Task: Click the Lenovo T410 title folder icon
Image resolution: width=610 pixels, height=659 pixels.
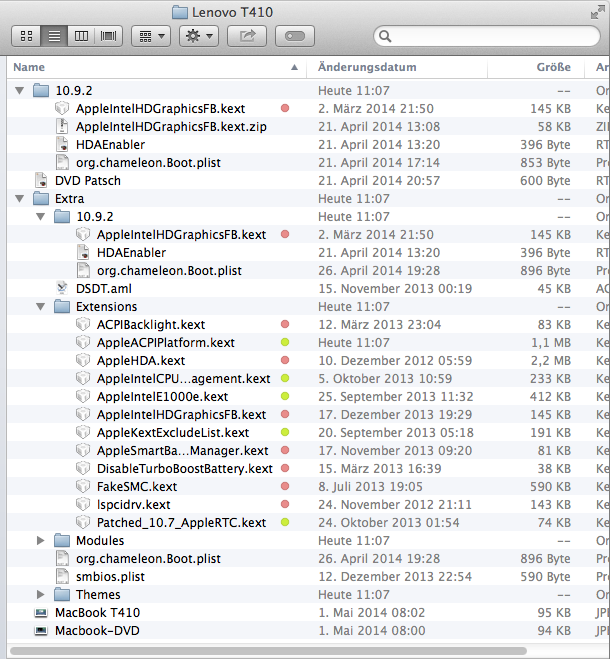Action: click(x=180, y=12)
